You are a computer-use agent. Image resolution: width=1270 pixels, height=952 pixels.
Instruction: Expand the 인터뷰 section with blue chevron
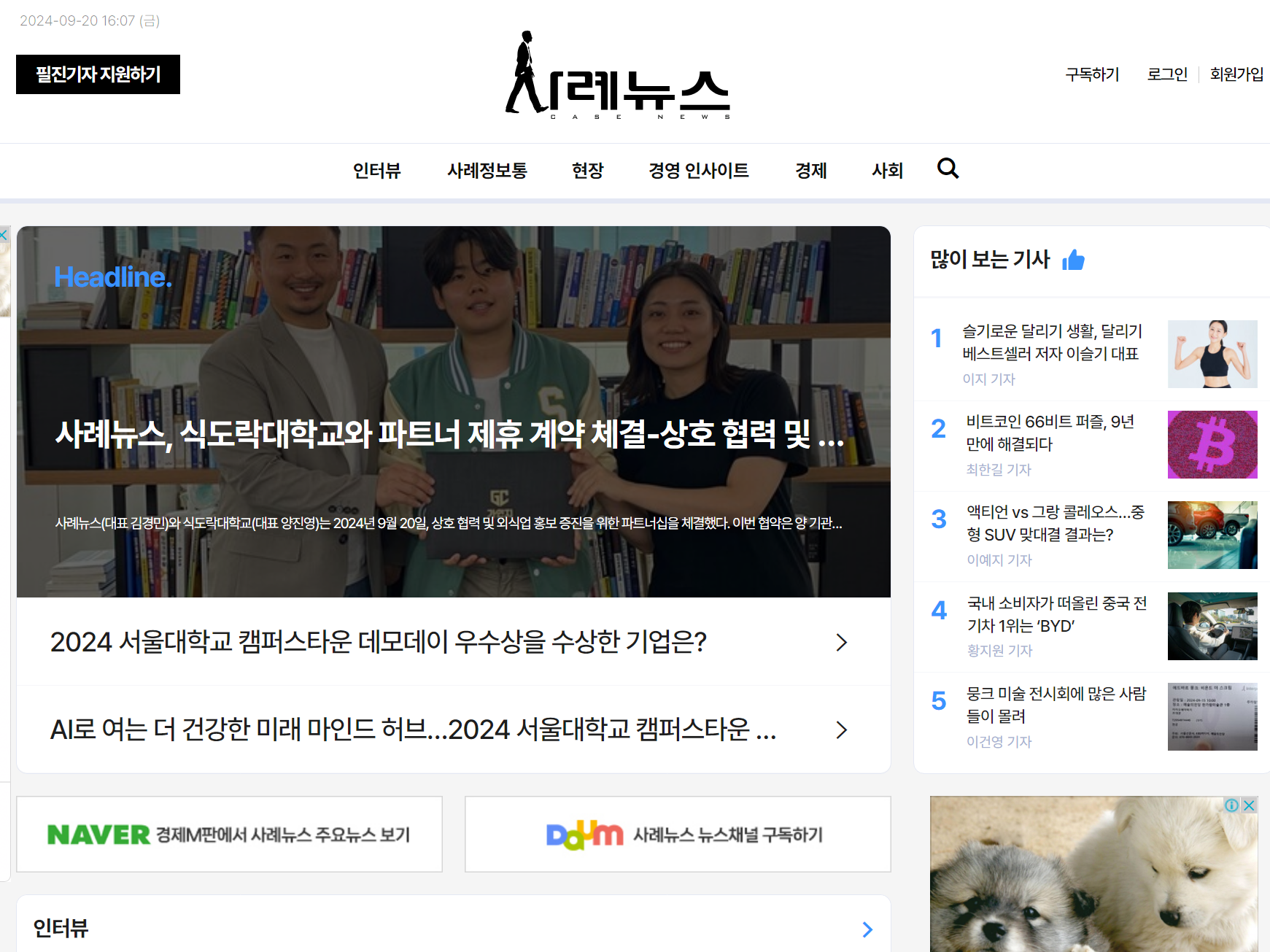point(867,929)
